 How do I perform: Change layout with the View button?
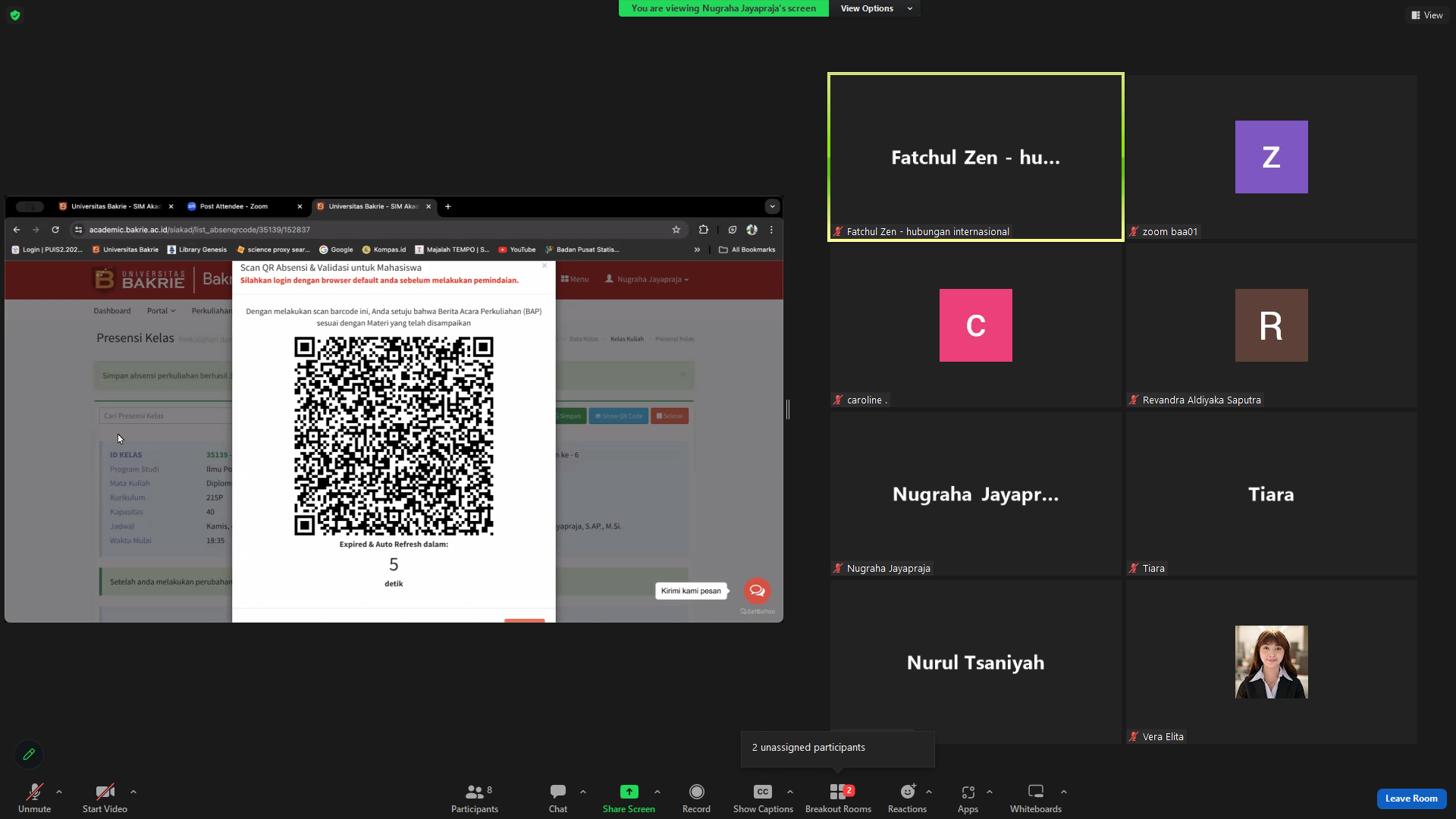pyautogui.click(x=1427, y=15)
